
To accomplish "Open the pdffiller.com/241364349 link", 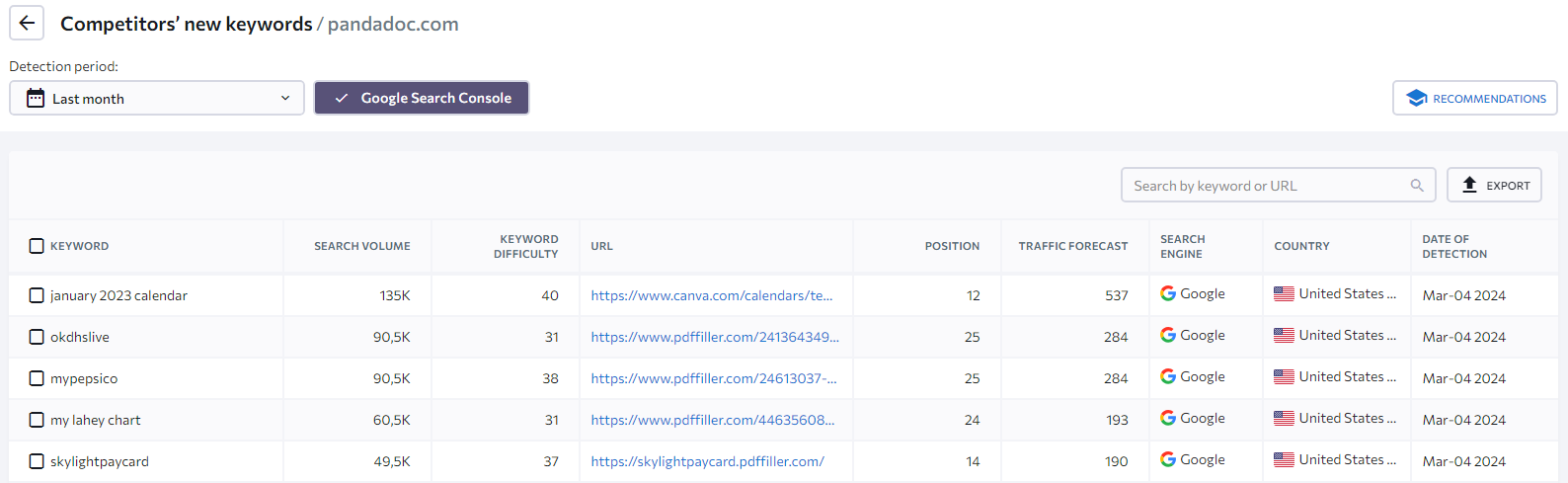I will pos(715,337).
